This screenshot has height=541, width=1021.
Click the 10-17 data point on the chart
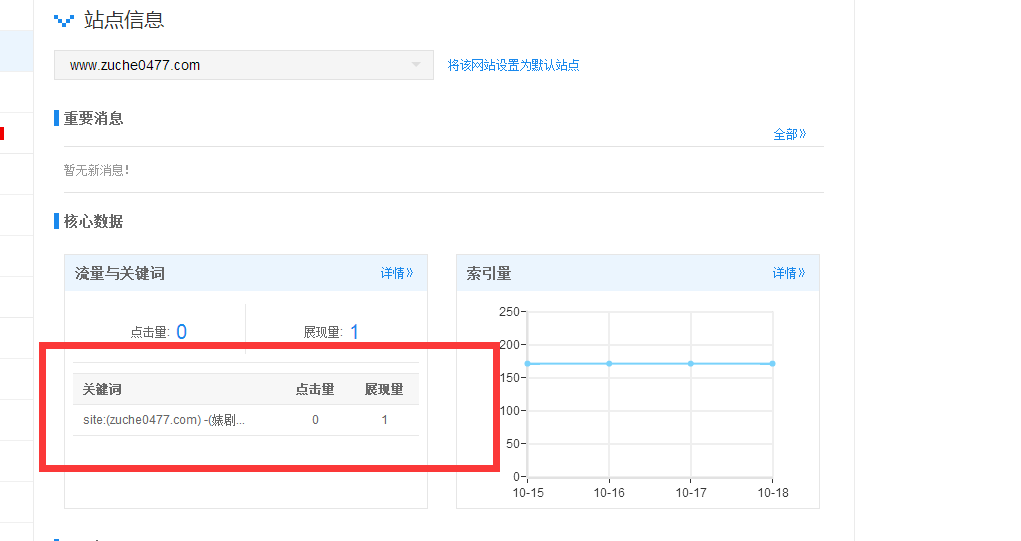691,363
